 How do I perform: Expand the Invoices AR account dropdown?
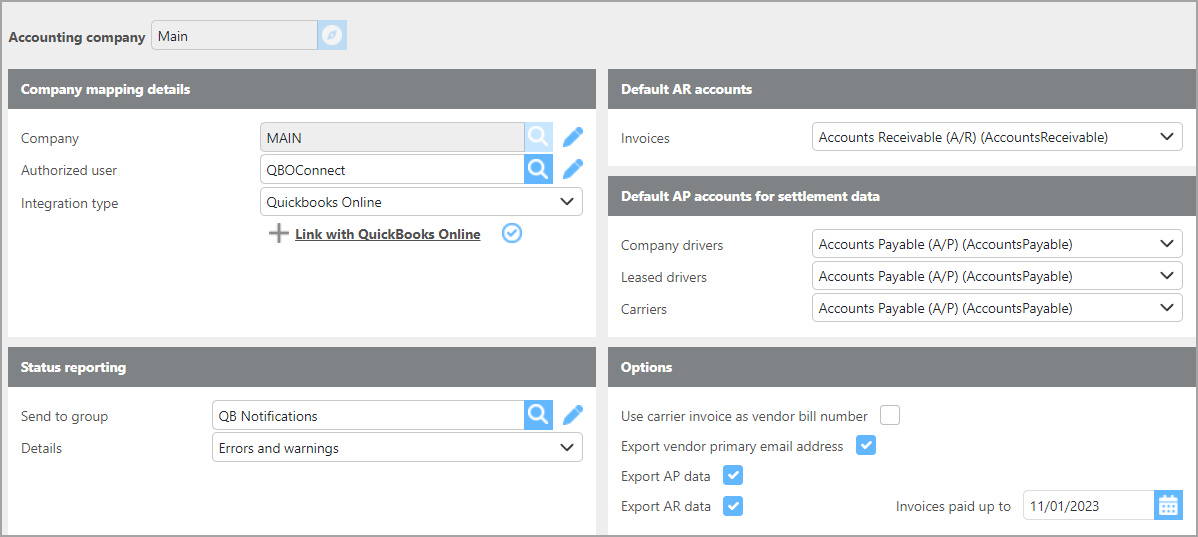[x=997, y=137]
